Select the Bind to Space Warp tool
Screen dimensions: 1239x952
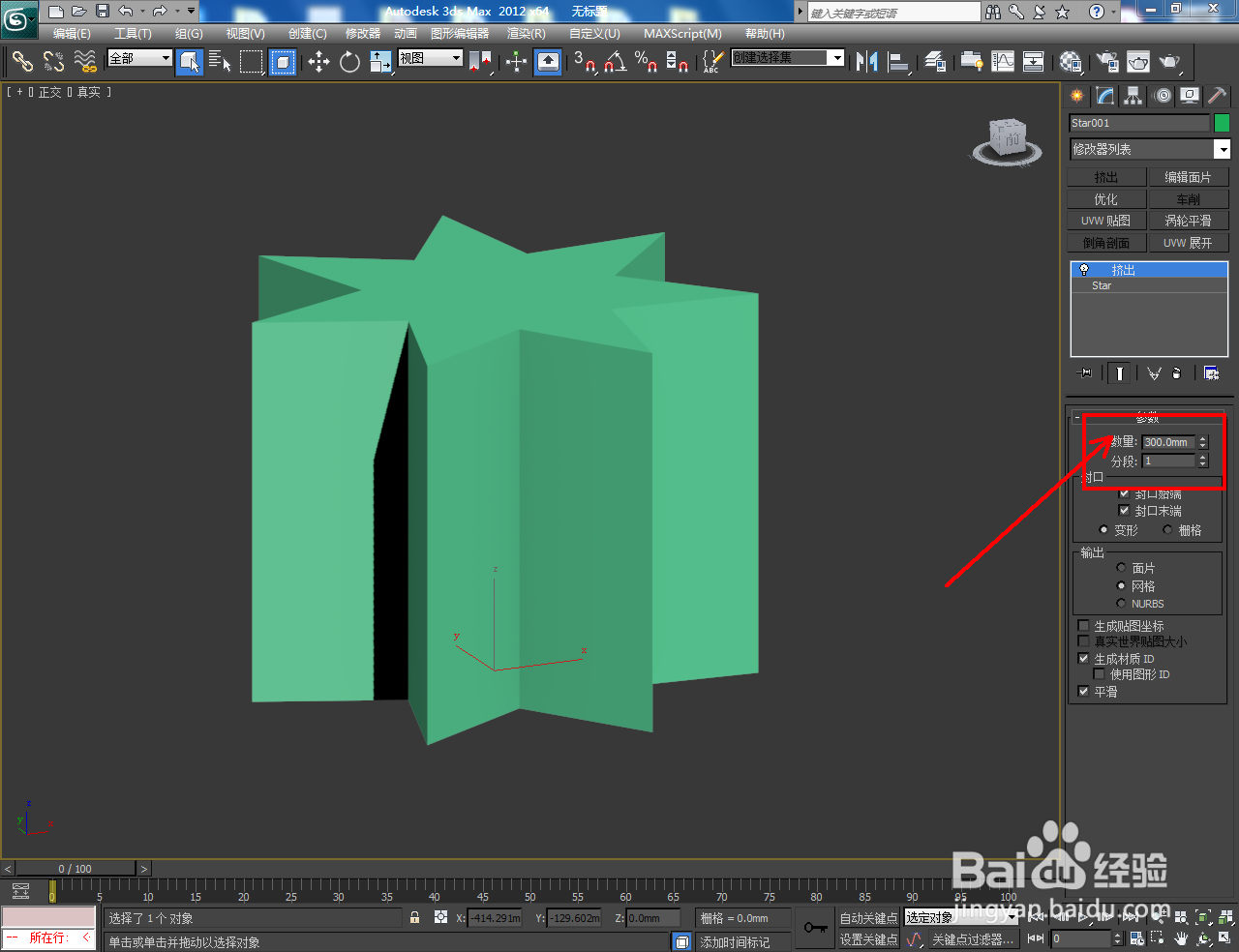pyautogui.click(x=86, y=61)
